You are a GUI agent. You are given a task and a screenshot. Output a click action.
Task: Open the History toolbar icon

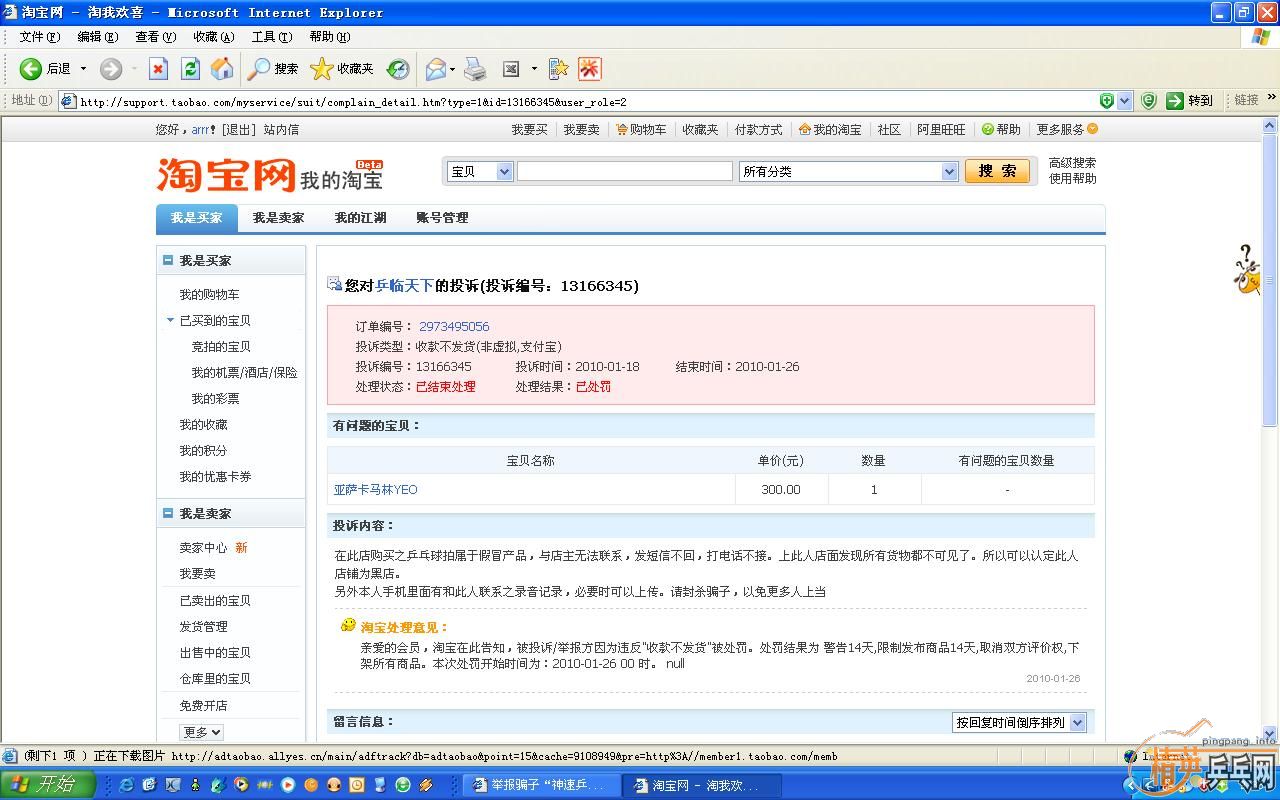point(398,69)
